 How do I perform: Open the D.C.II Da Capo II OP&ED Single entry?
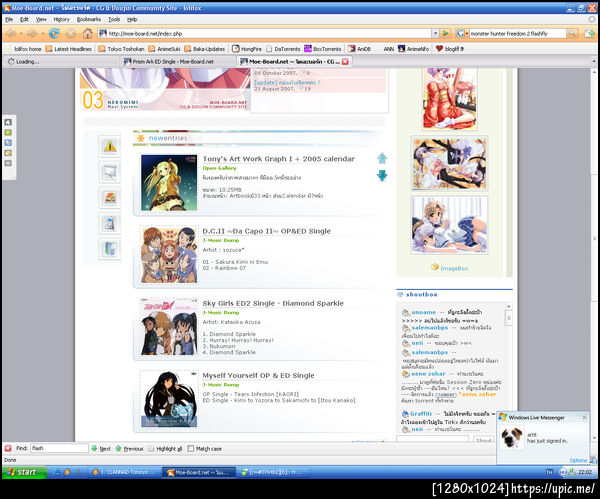tap(266, 231)
